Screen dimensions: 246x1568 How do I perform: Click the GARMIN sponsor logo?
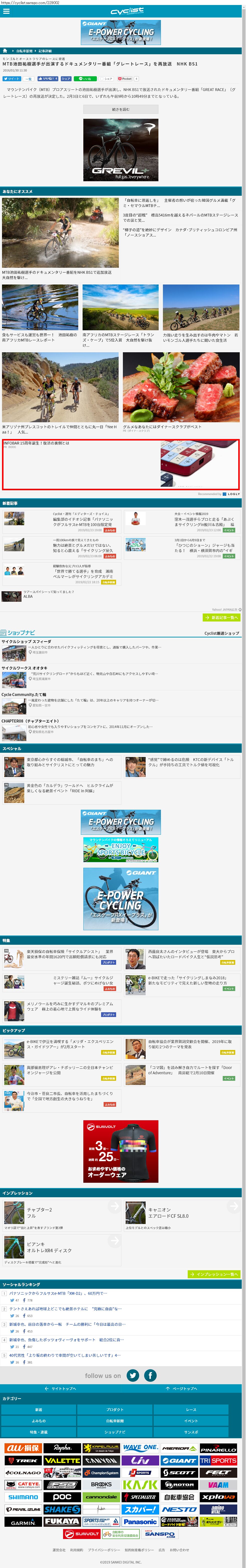coord(23,1521)
